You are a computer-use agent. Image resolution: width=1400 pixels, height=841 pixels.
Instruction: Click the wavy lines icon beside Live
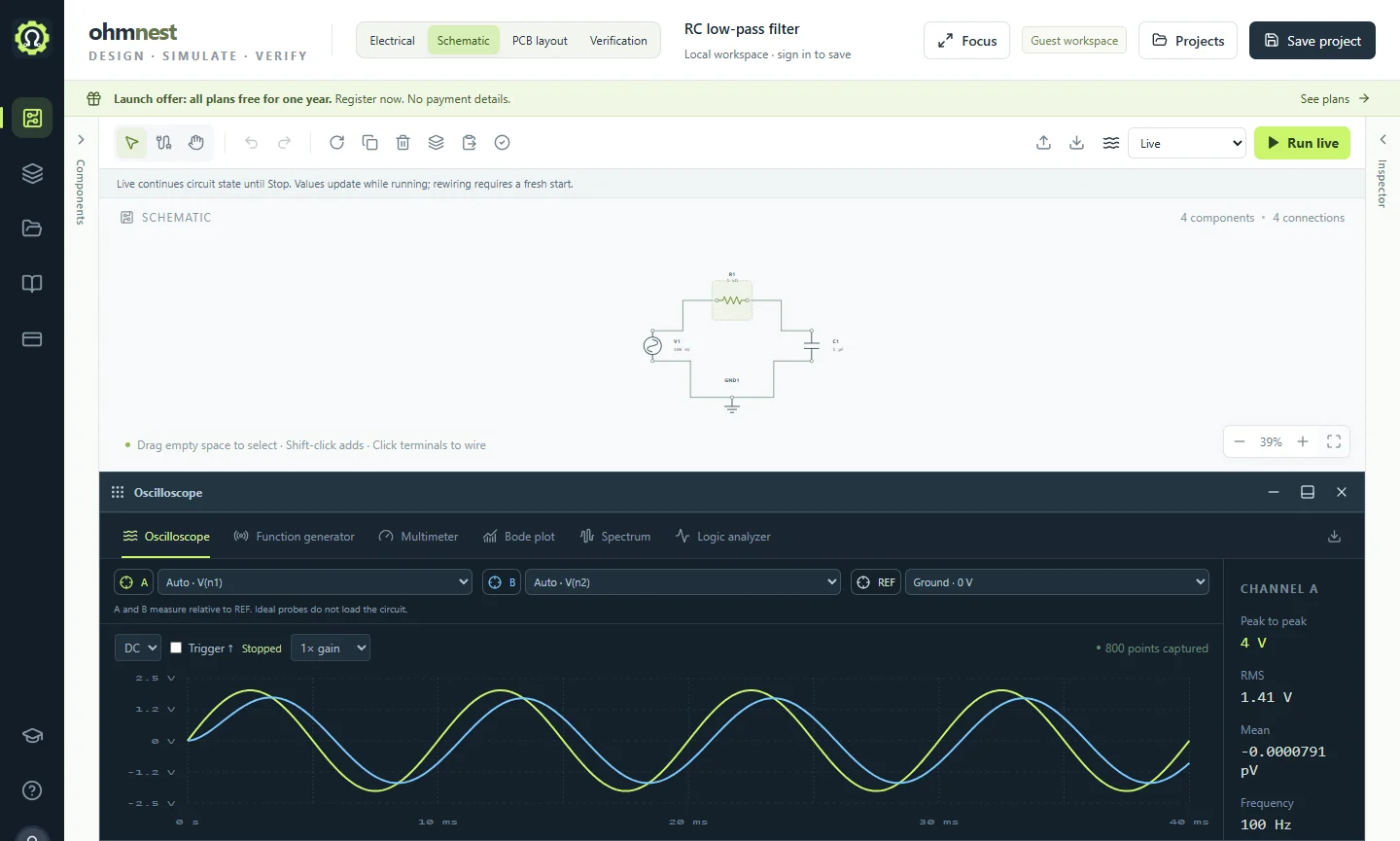coord(1110,143)
